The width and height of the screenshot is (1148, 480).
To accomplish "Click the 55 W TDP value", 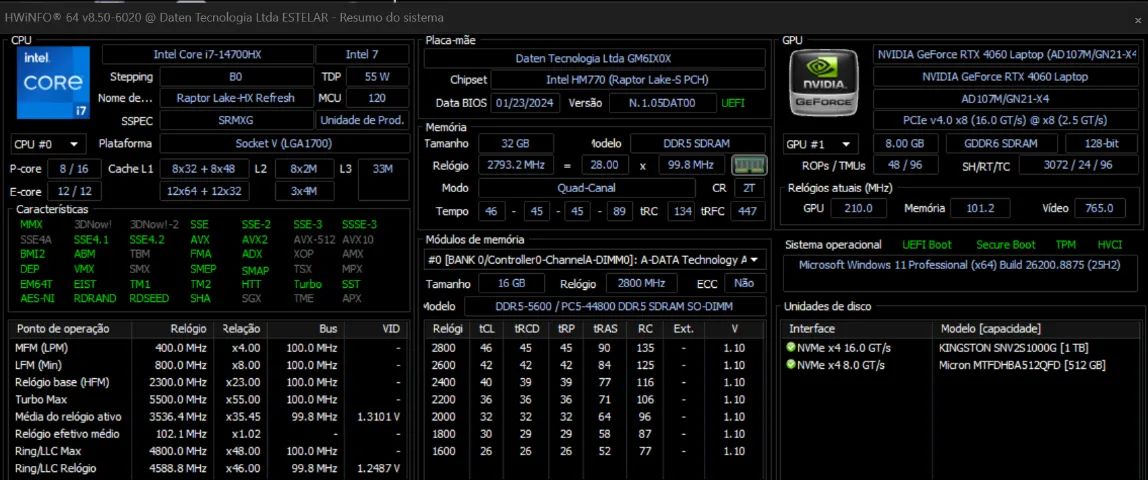I will pyautogui.click(x=377, y=76).
